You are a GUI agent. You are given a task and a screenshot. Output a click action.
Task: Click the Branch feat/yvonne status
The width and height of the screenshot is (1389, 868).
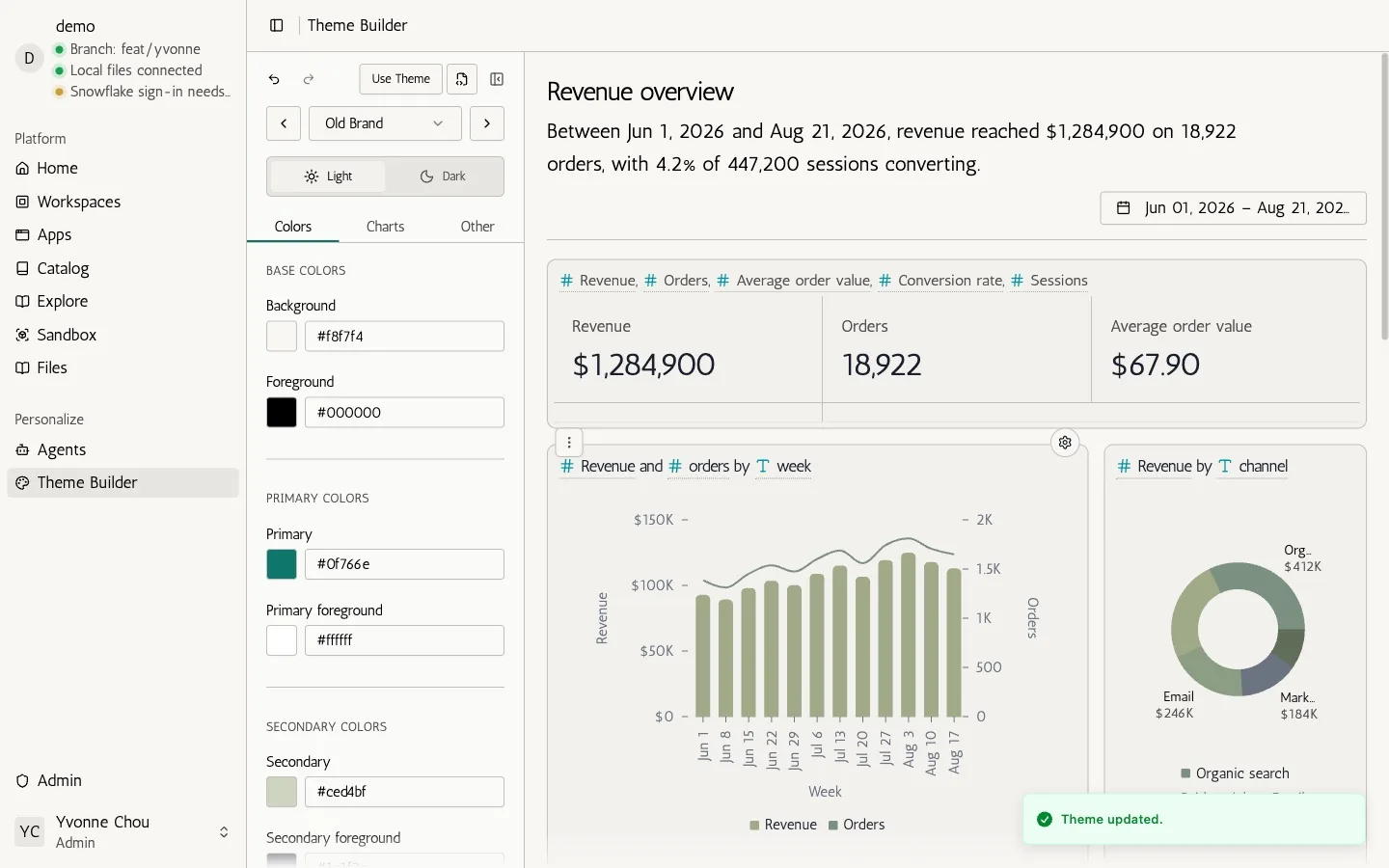(127, 49)
